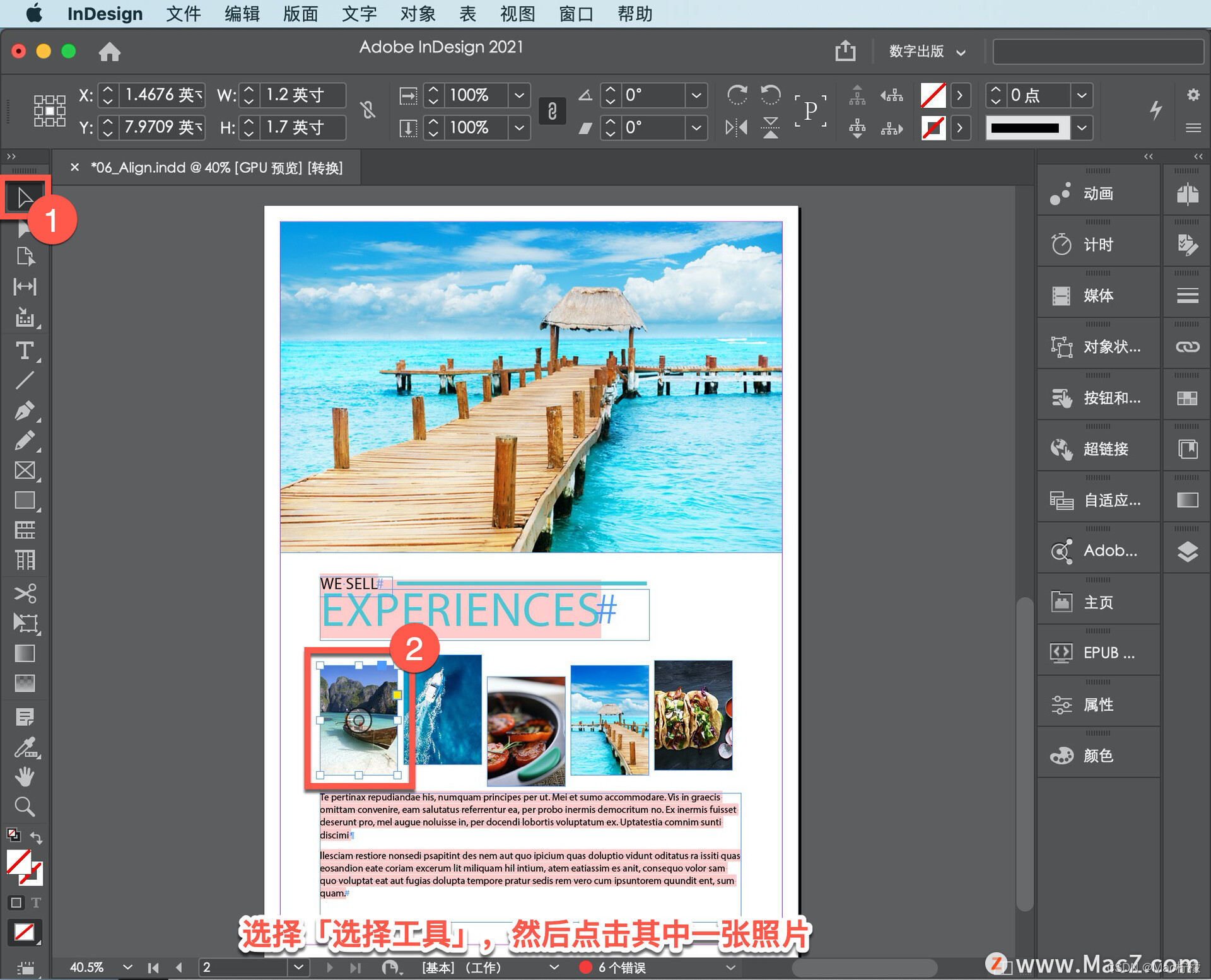This screenshot has width=1211, height=980.
Task: Select the Pen tool
Action: [25, 411]
